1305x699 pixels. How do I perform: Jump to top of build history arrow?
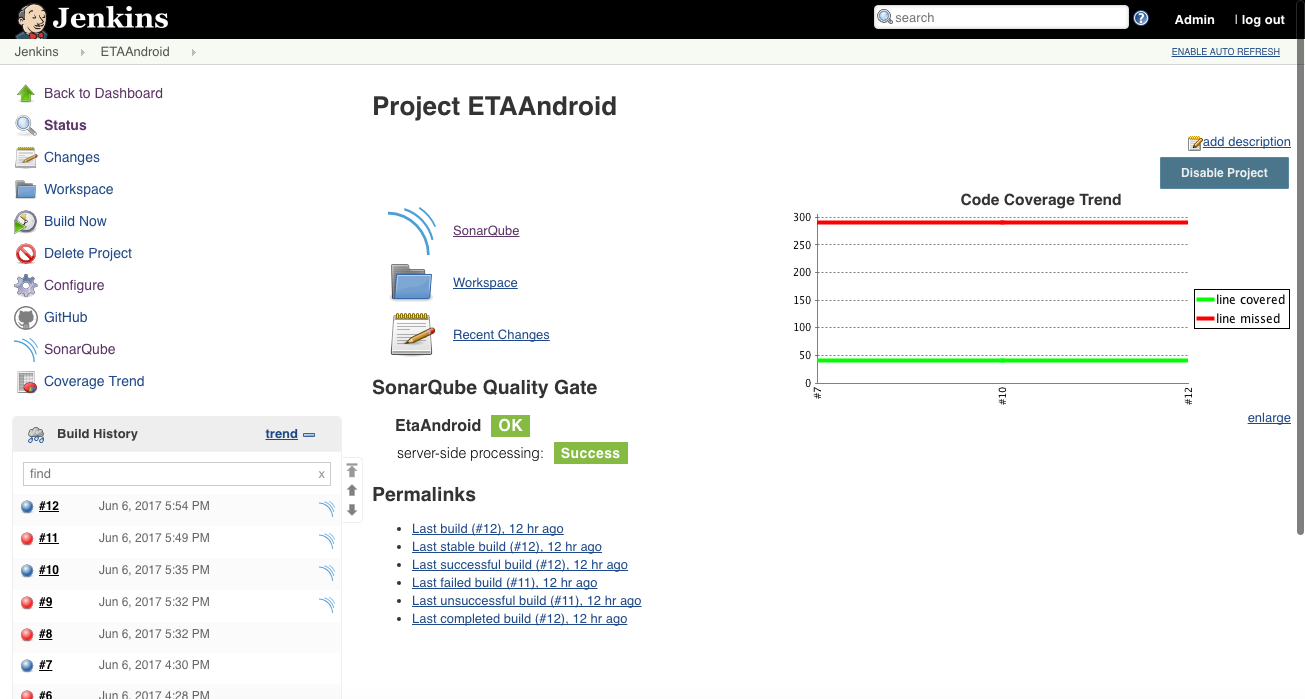(x=352, y=470)
